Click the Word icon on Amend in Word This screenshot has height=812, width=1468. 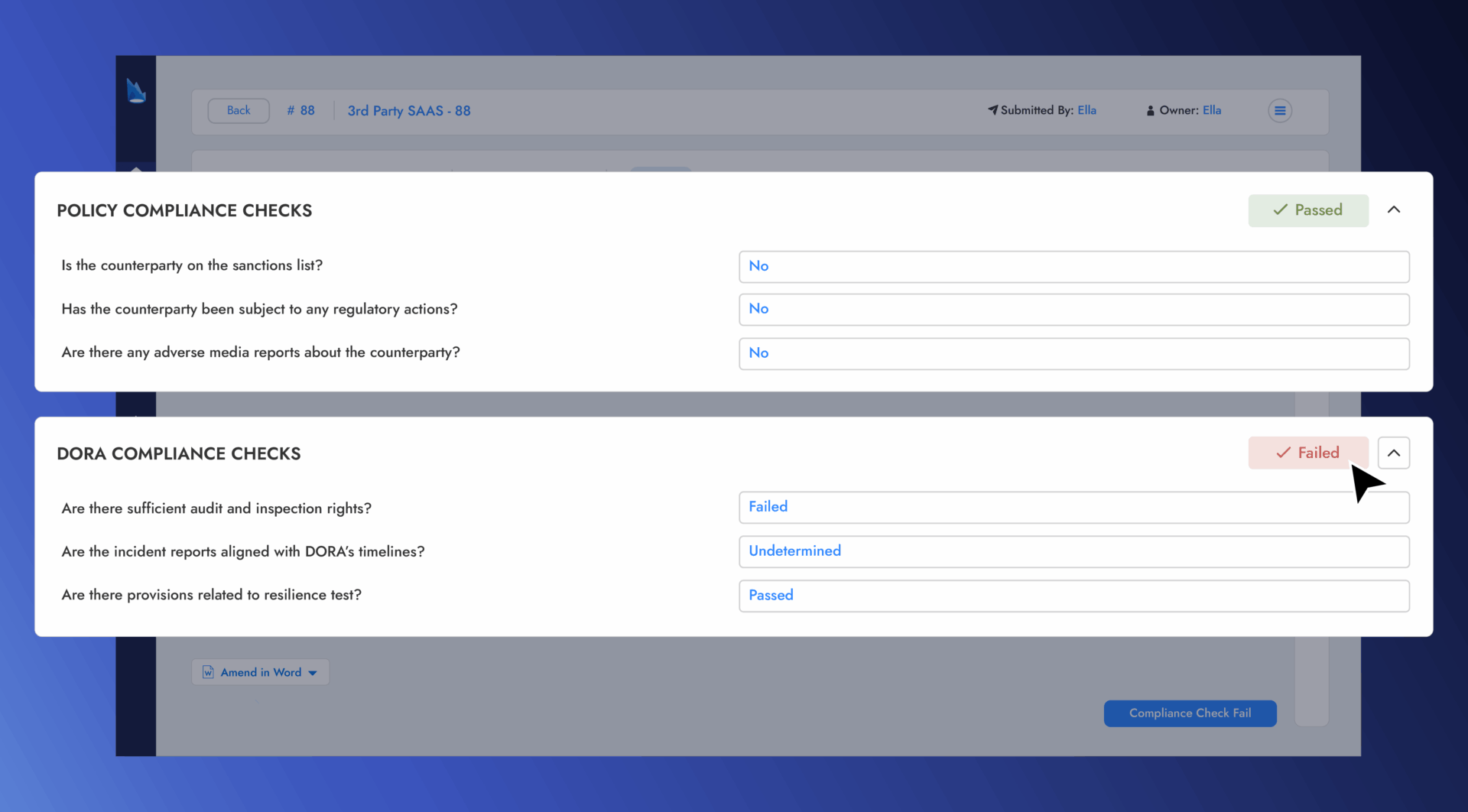pyautogui.click(x=208, y=672)
